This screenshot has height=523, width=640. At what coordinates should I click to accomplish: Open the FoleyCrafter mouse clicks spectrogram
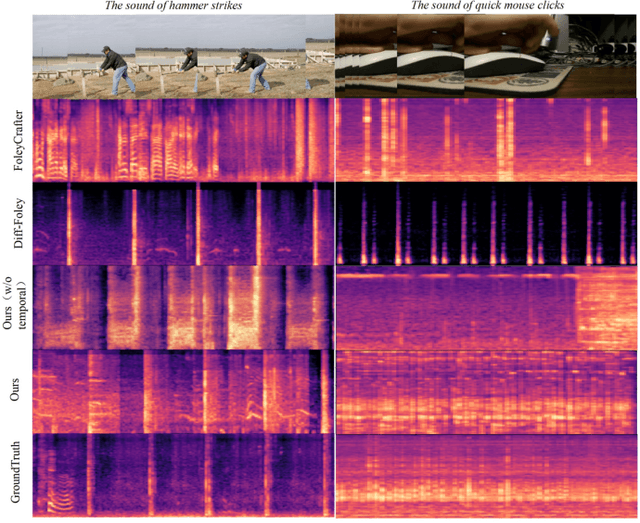[485, 139]
